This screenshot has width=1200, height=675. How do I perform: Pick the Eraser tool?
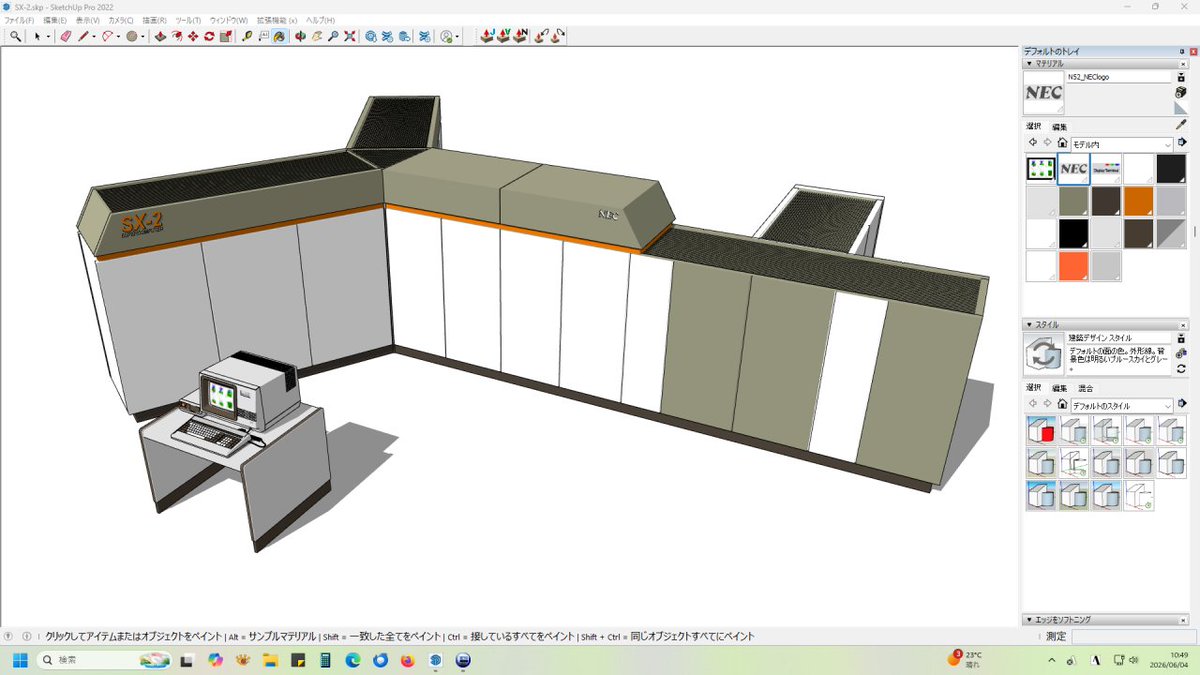coord(66,36)
